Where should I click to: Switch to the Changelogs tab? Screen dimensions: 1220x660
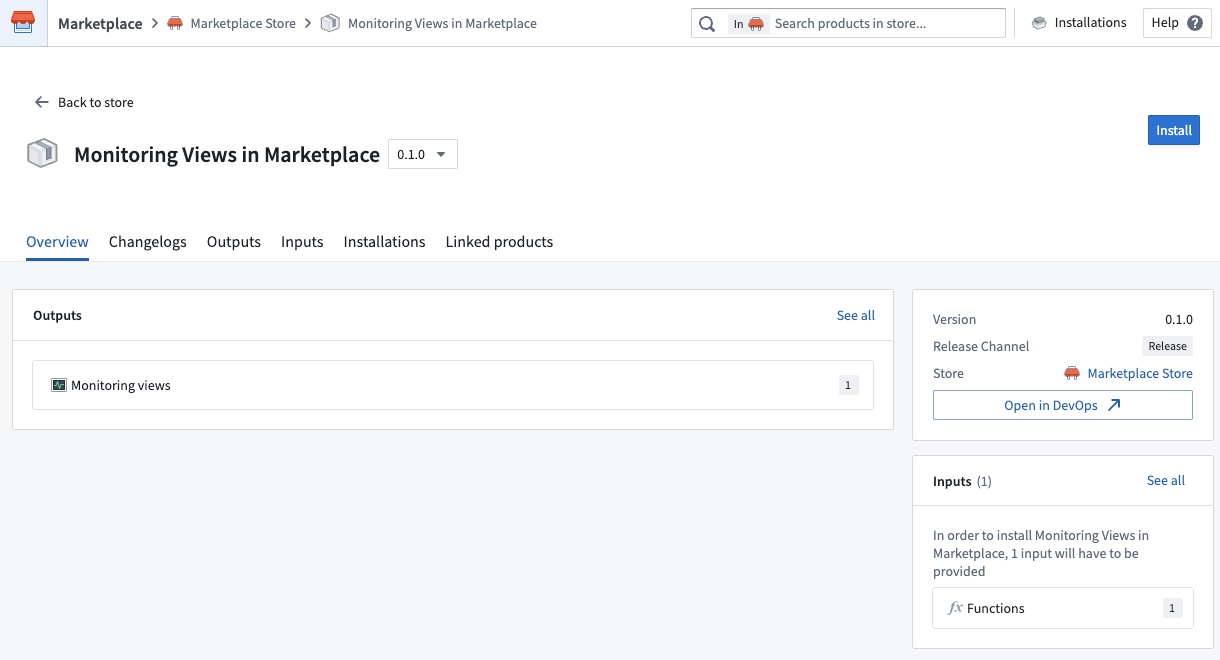coord(147,241)
